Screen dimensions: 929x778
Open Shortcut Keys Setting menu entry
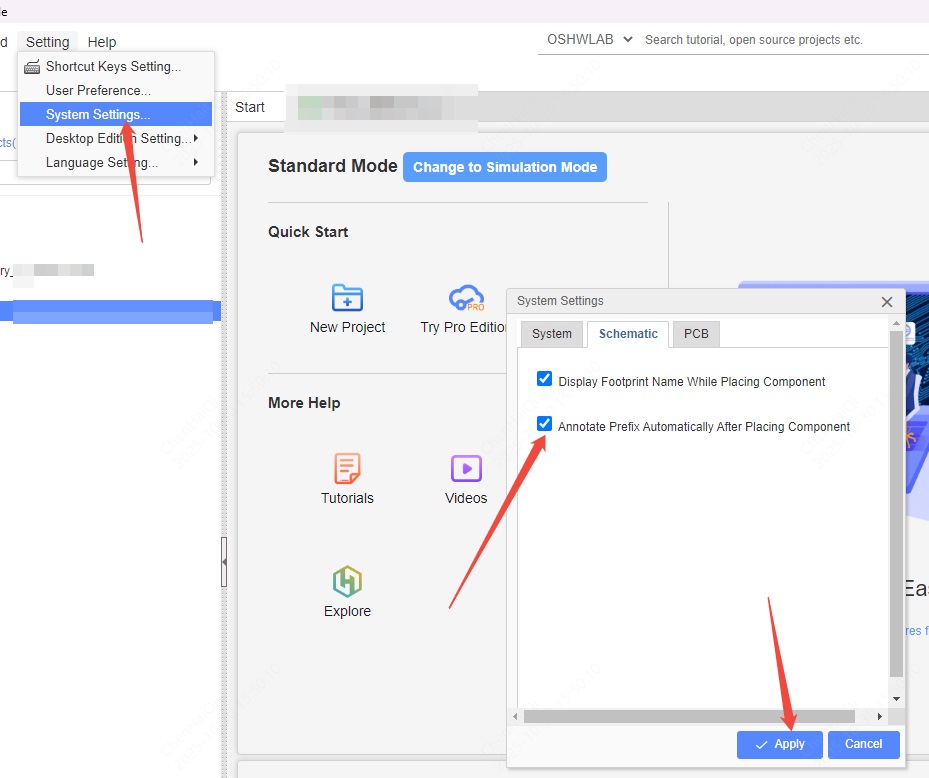point(113,66)
